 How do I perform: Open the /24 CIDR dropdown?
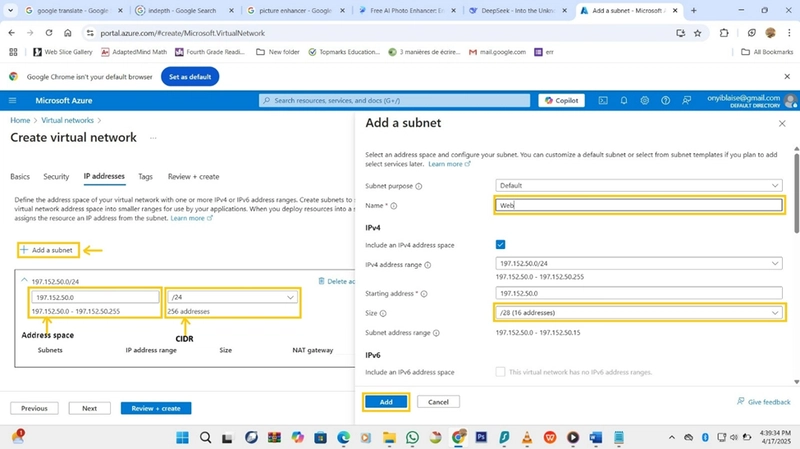[233, 297]
